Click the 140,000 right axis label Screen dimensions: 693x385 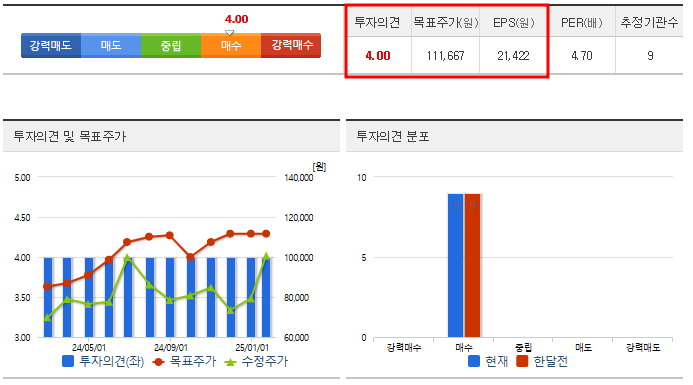click(x=299, y=178)
